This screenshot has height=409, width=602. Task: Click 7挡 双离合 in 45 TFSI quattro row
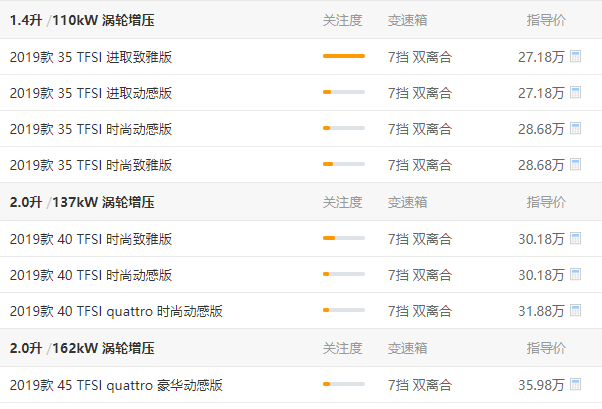[x=420, y=385]
